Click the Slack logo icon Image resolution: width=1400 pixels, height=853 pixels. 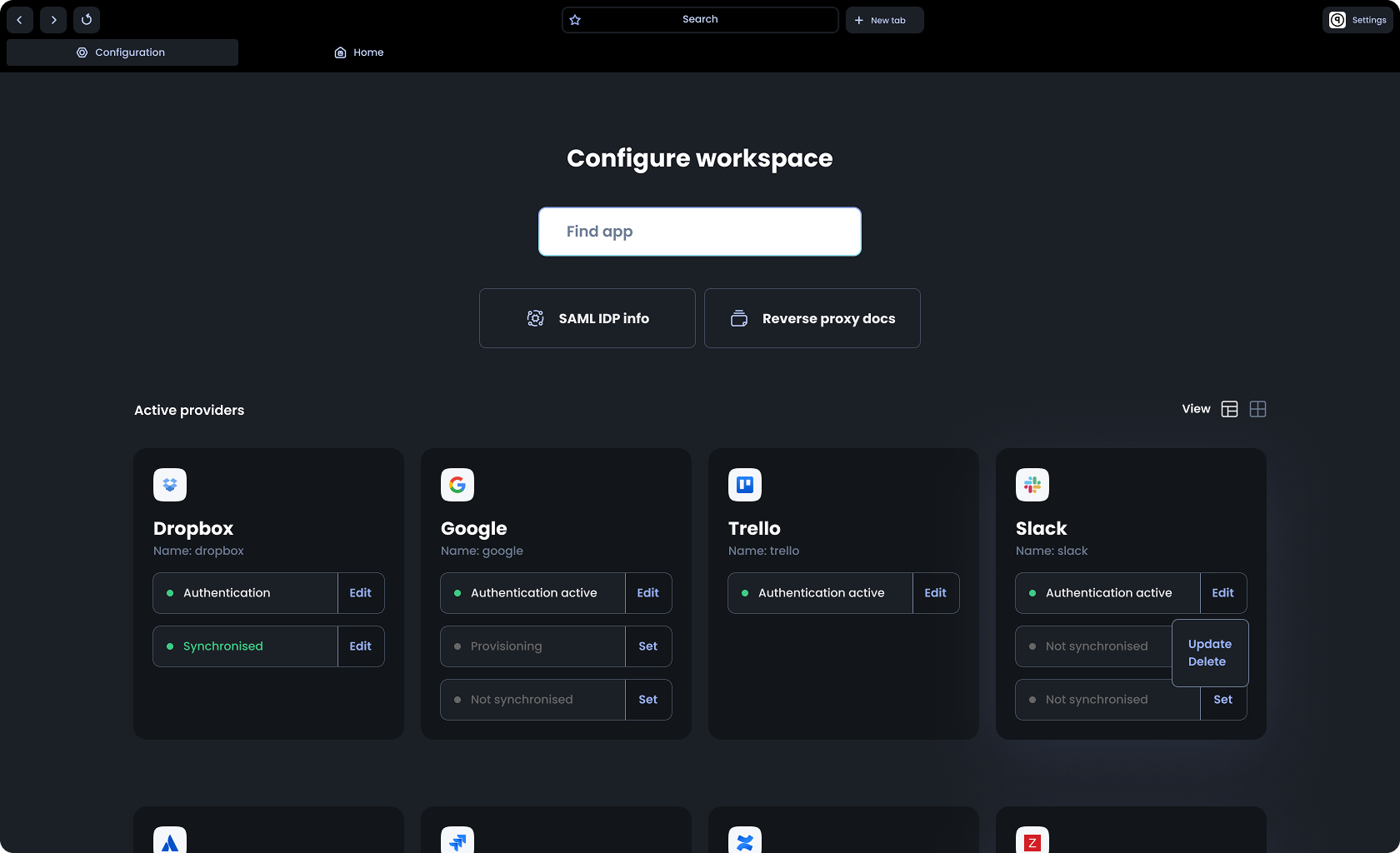[x=1032, y=485]
